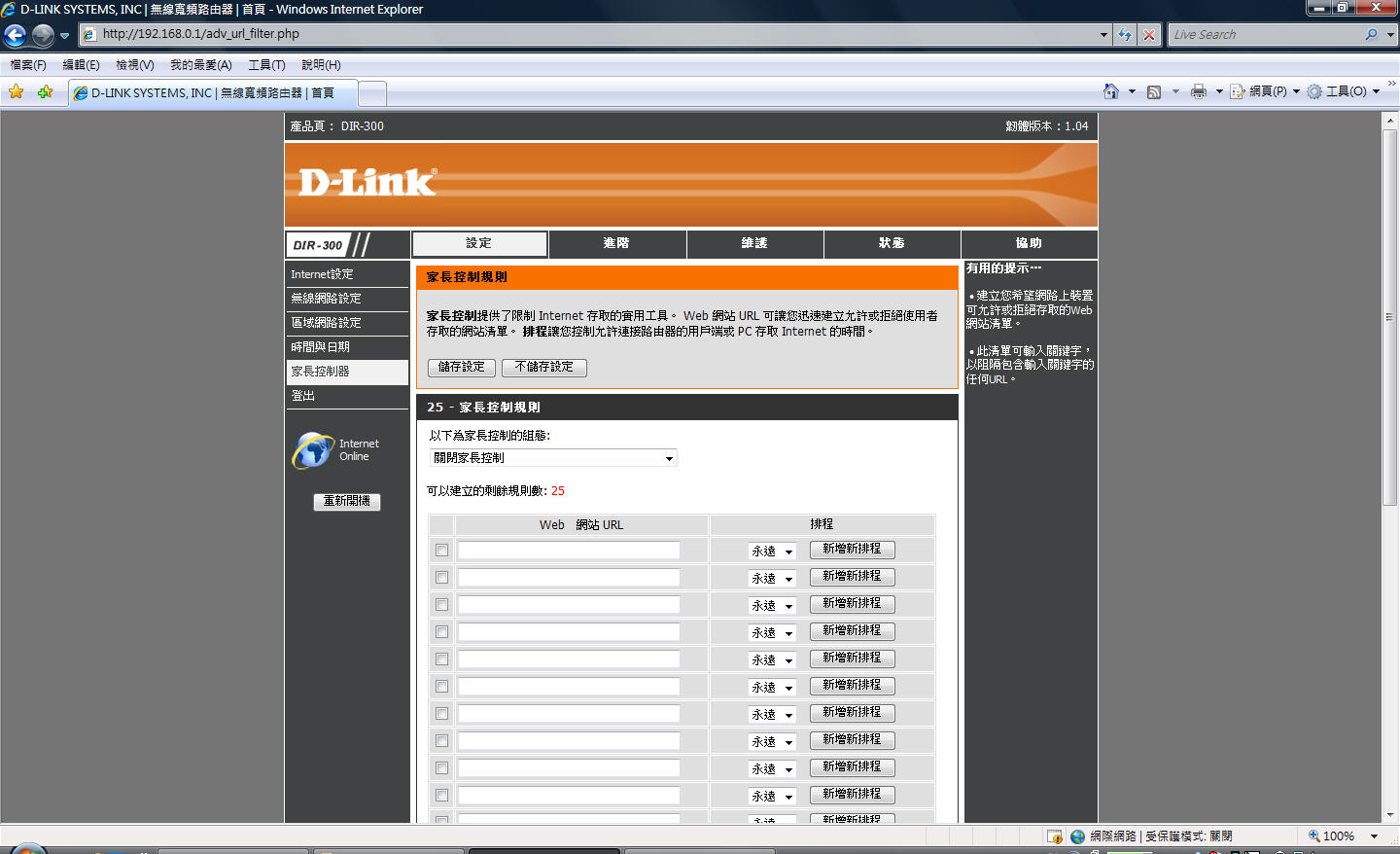Click the Internet zone globe in status bar
The height and width of the screenshot is (854, 1400).
coord(1077,836)
